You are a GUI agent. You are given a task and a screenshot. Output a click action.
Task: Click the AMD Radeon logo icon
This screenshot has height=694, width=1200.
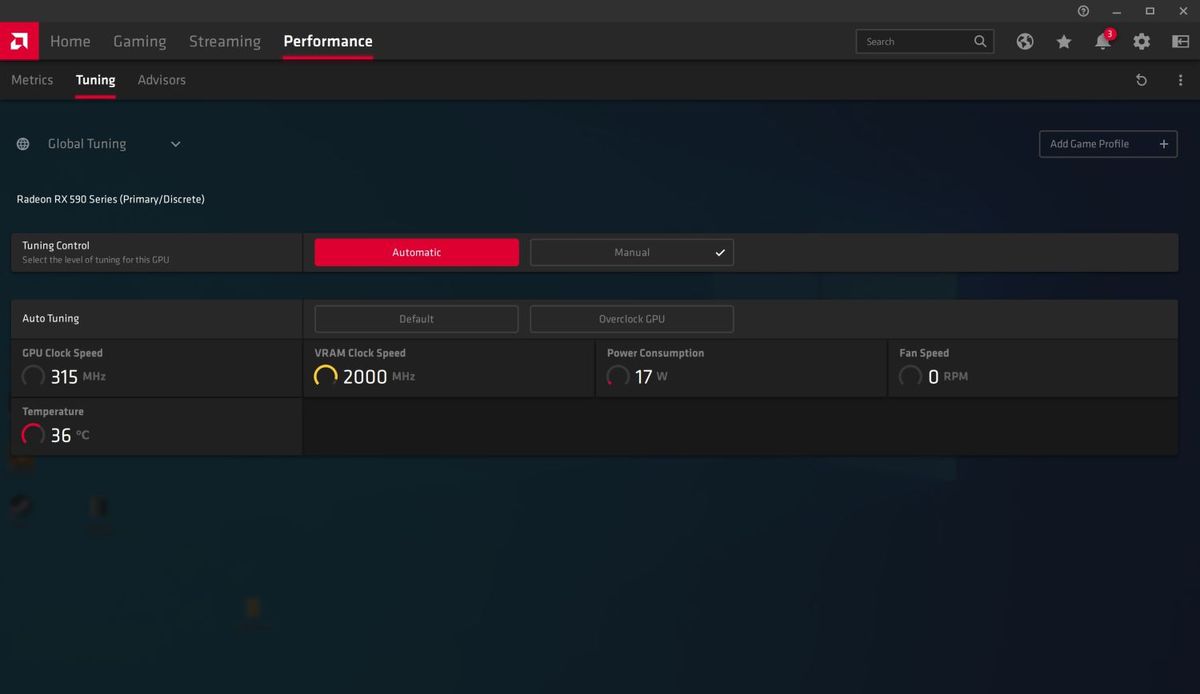(x=19, y=41)
